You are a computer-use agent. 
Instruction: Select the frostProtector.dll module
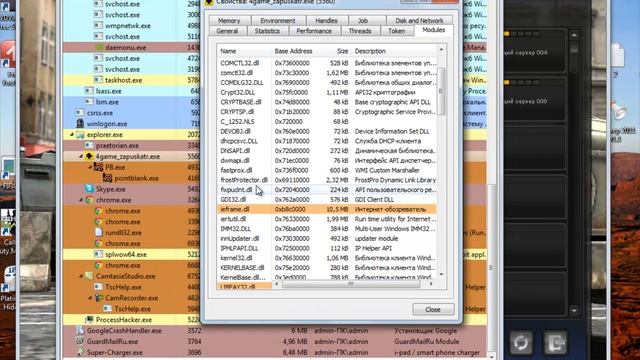pos(327,180)
